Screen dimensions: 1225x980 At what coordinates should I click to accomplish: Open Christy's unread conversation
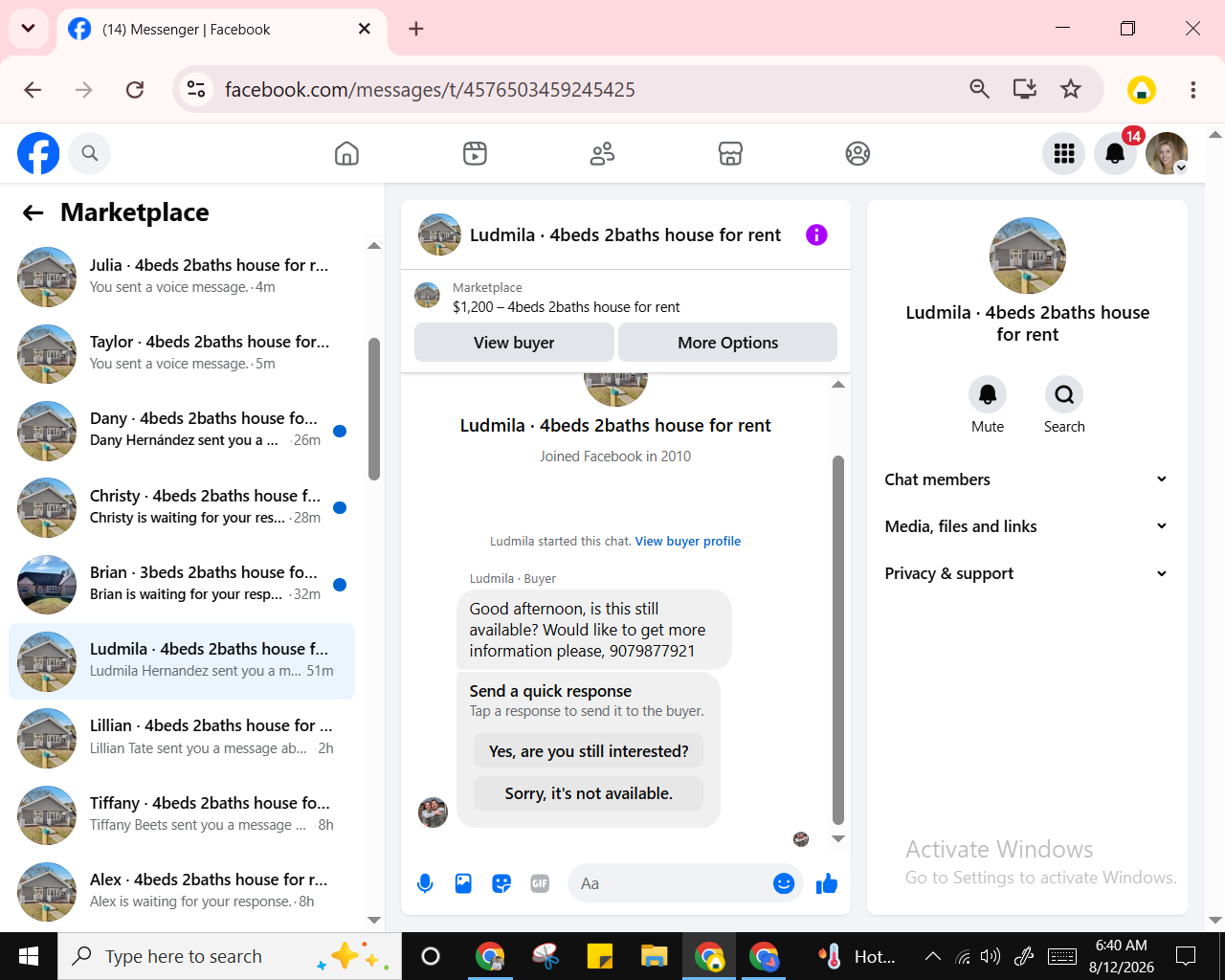[182, 507]
